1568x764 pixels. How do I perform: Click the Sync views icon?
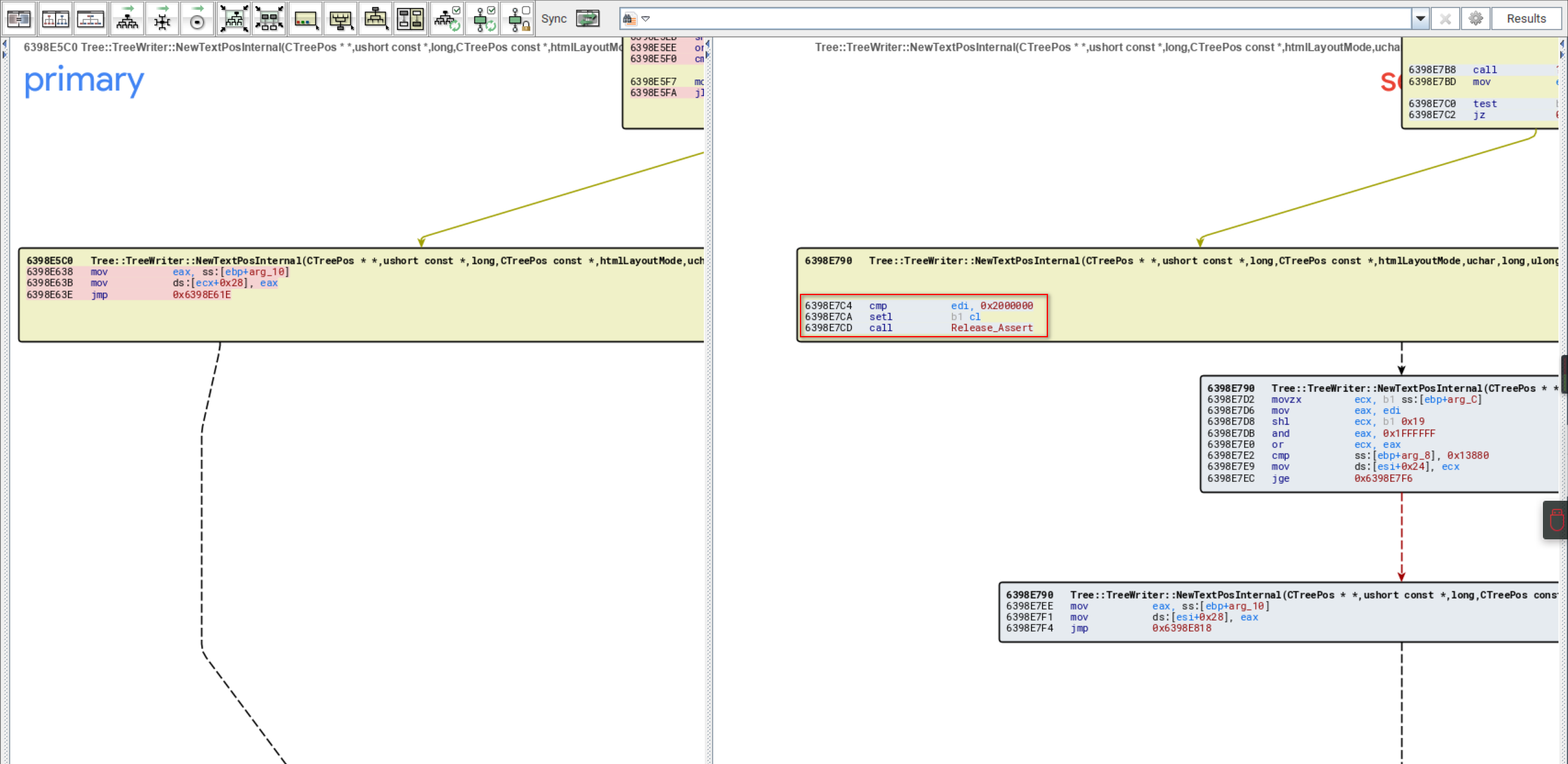click(588, 19)
